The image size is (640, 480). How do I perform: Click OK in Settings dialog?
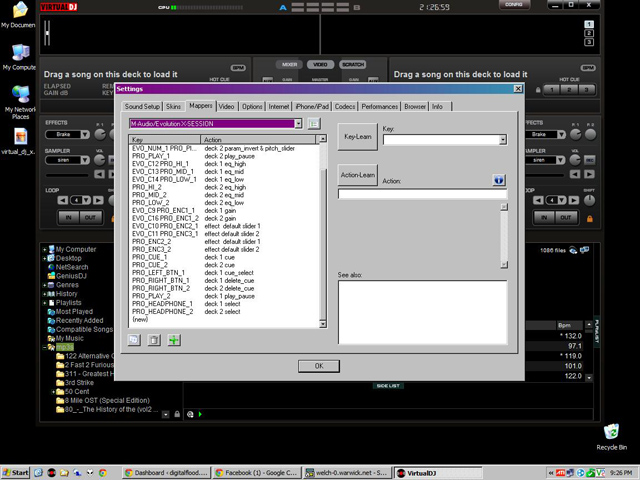(319, 366)
